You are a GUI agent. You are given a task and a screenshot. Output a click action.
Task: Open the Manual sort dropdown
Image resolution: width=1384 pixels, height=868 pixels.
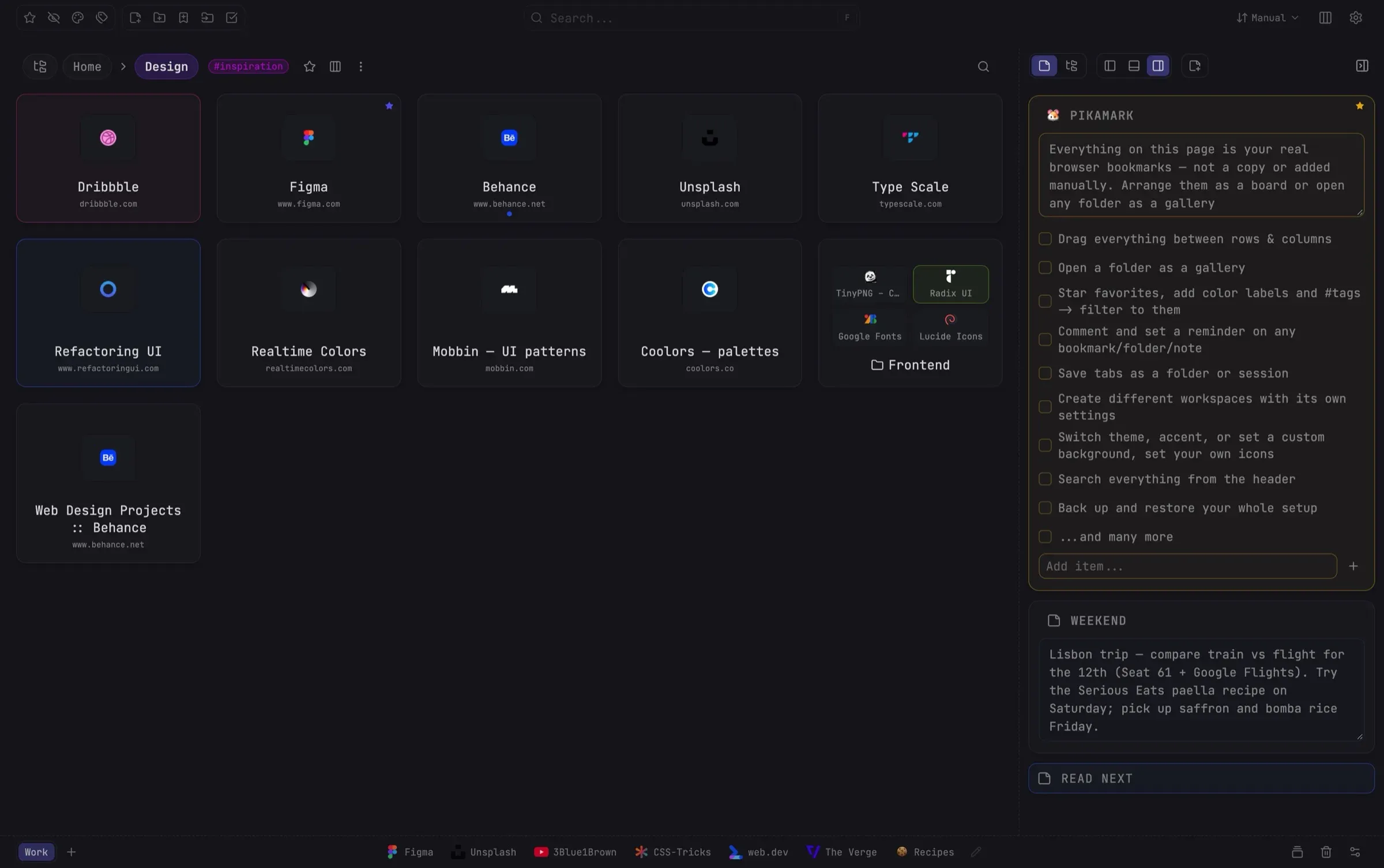pyautogui.click(x=1267, y=18)
